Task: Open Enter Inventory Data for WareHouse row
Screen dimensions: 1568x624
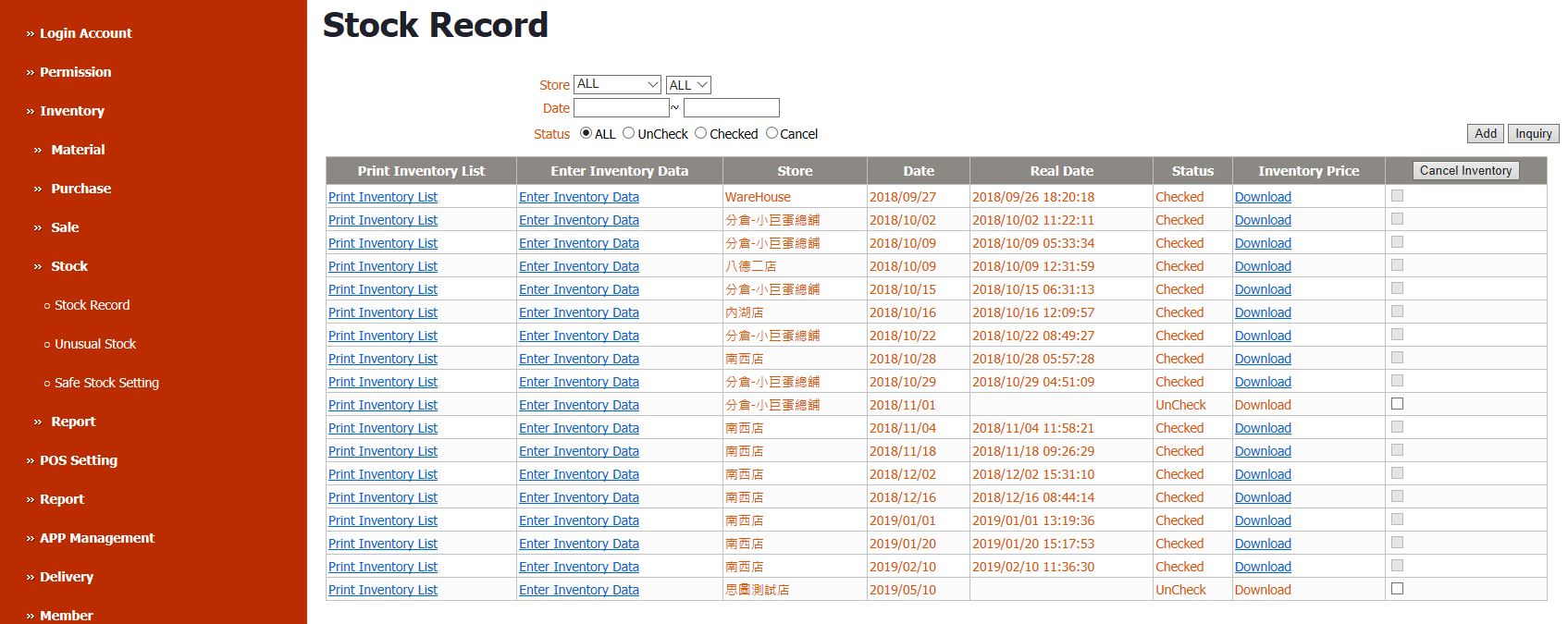Action: [x=579, y=197]
